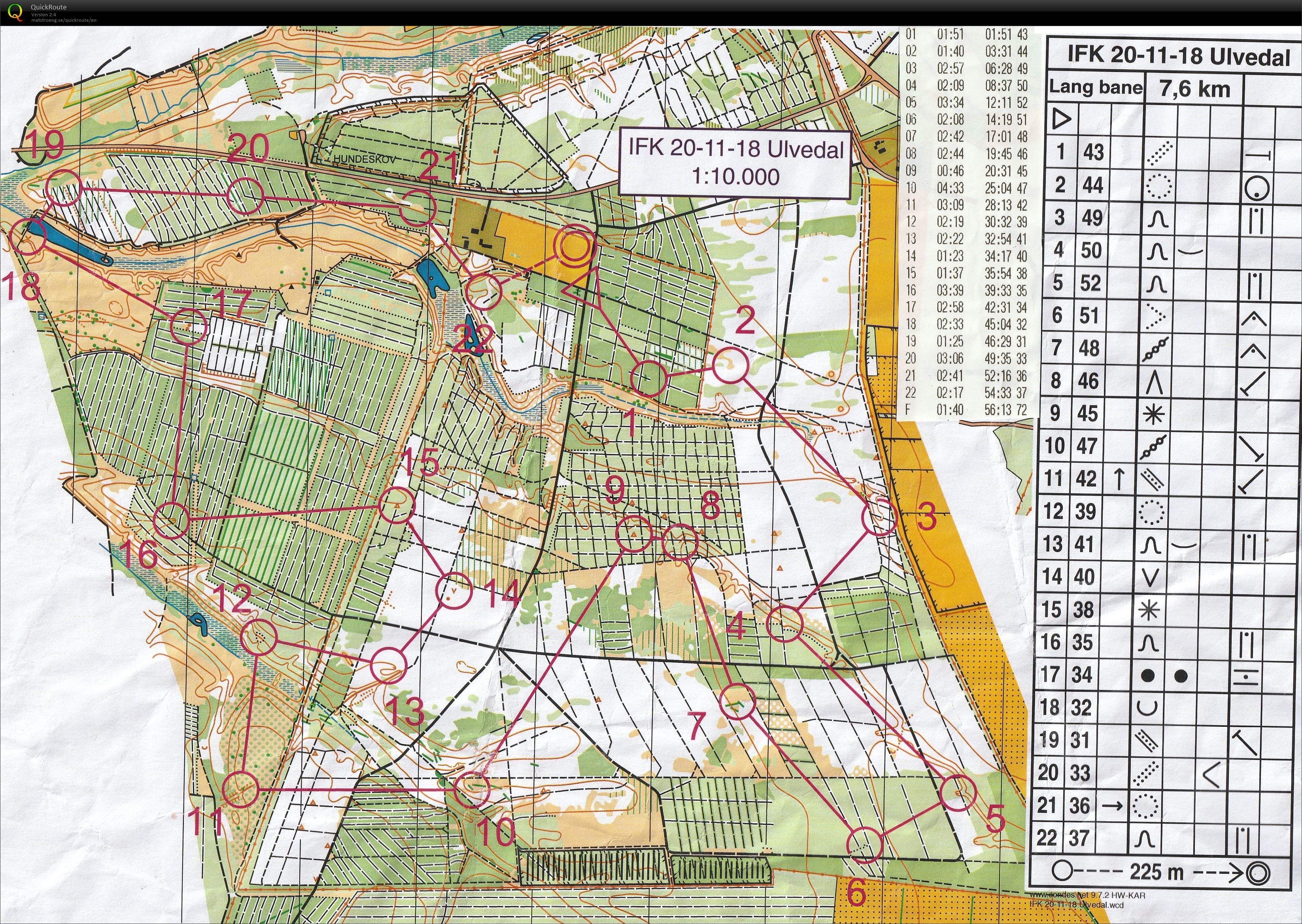Select control circle 11 on the map
Viewport: 1302px width, 924px height.
[x=240, y=790]
